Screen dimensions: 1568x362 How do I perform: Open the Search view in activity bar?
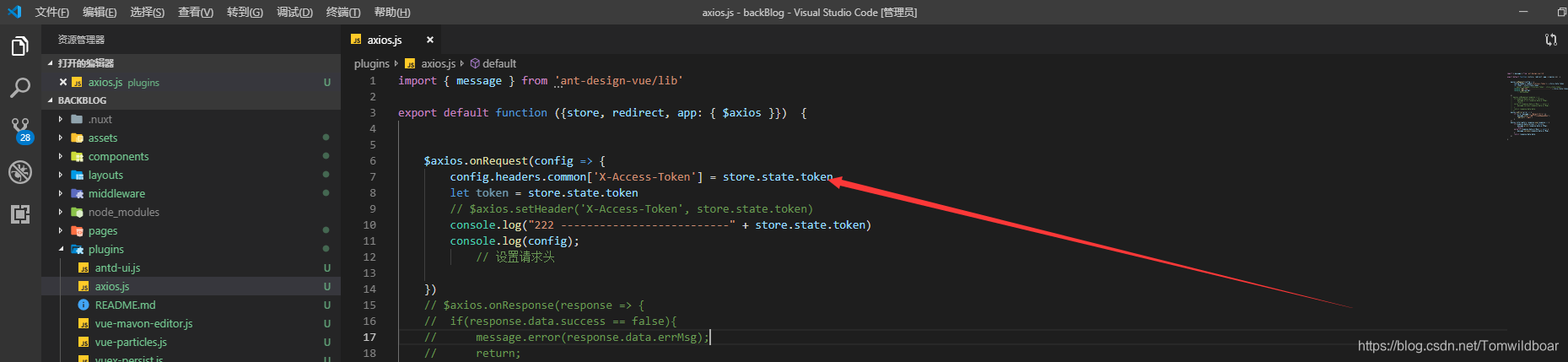pyautogui.click(x=20, y=88)
